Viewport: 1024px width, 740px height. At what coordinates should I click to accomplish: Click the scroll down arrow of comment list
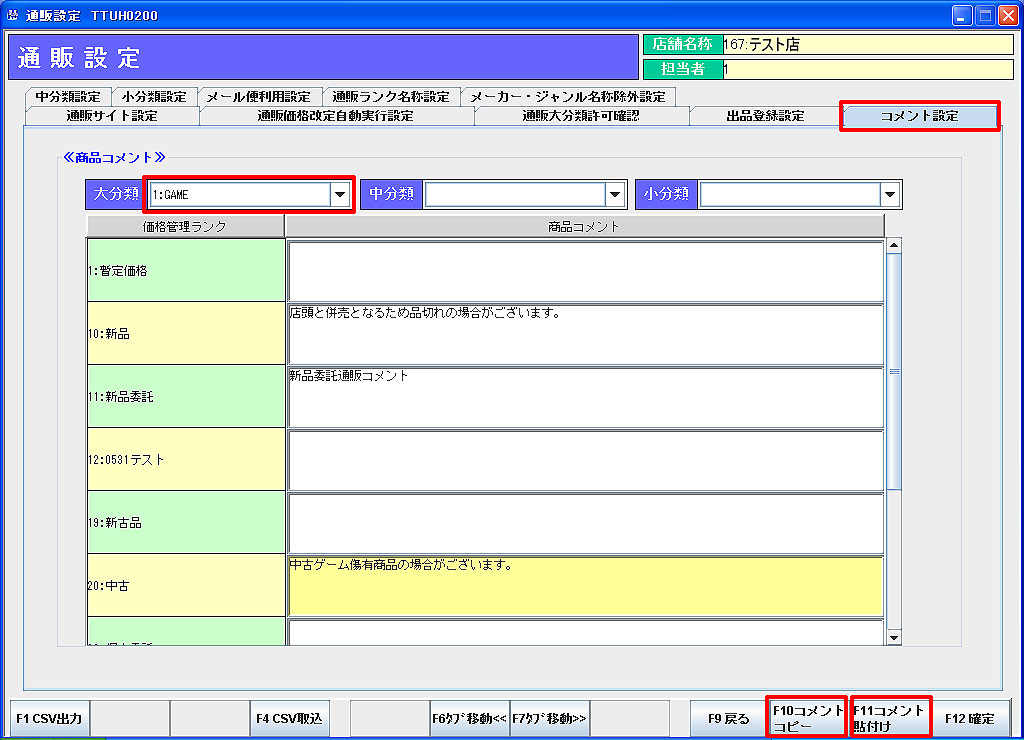[894, 637]
